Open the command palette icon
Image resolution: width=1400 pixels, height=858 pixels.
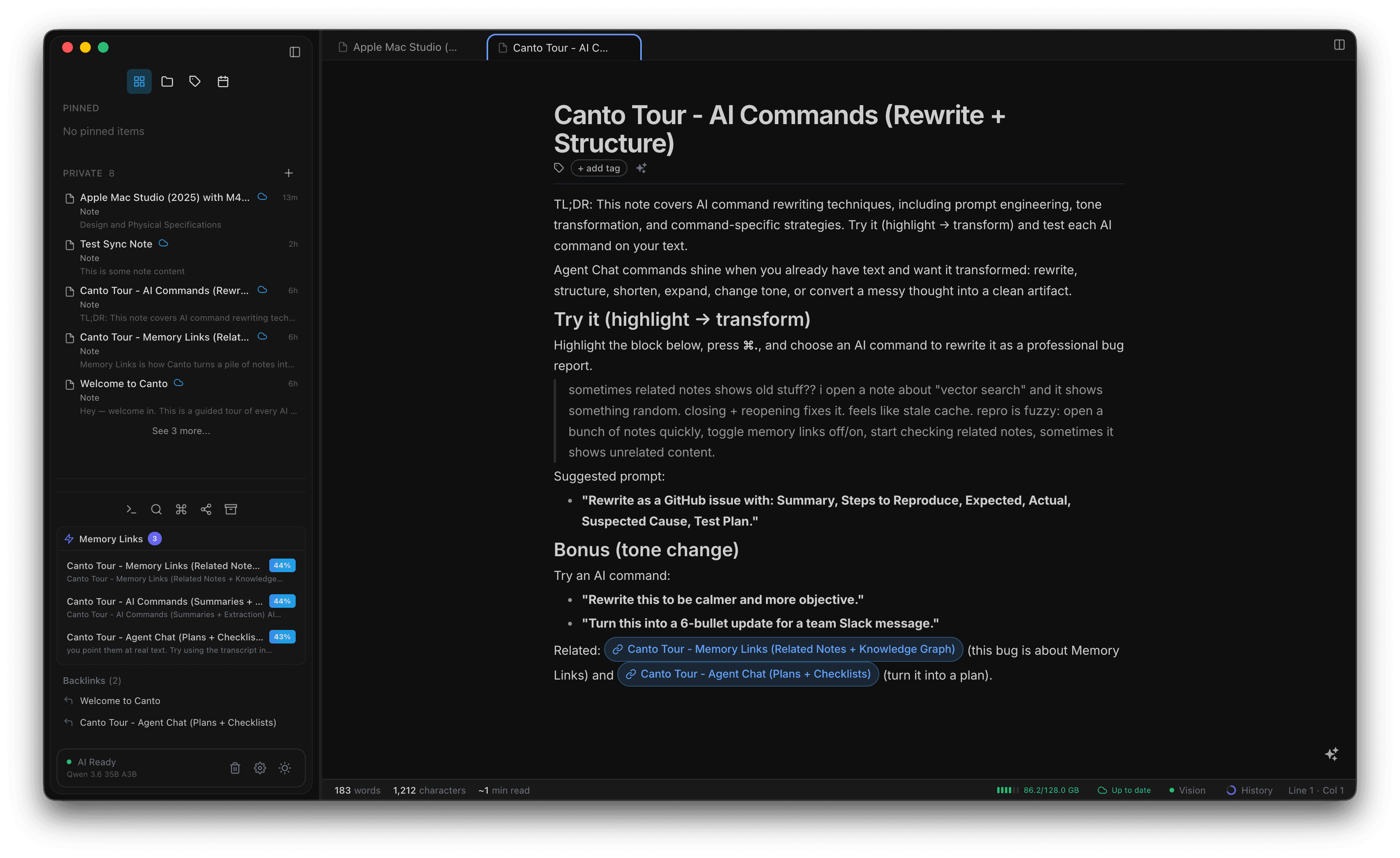tap(181, 509)
